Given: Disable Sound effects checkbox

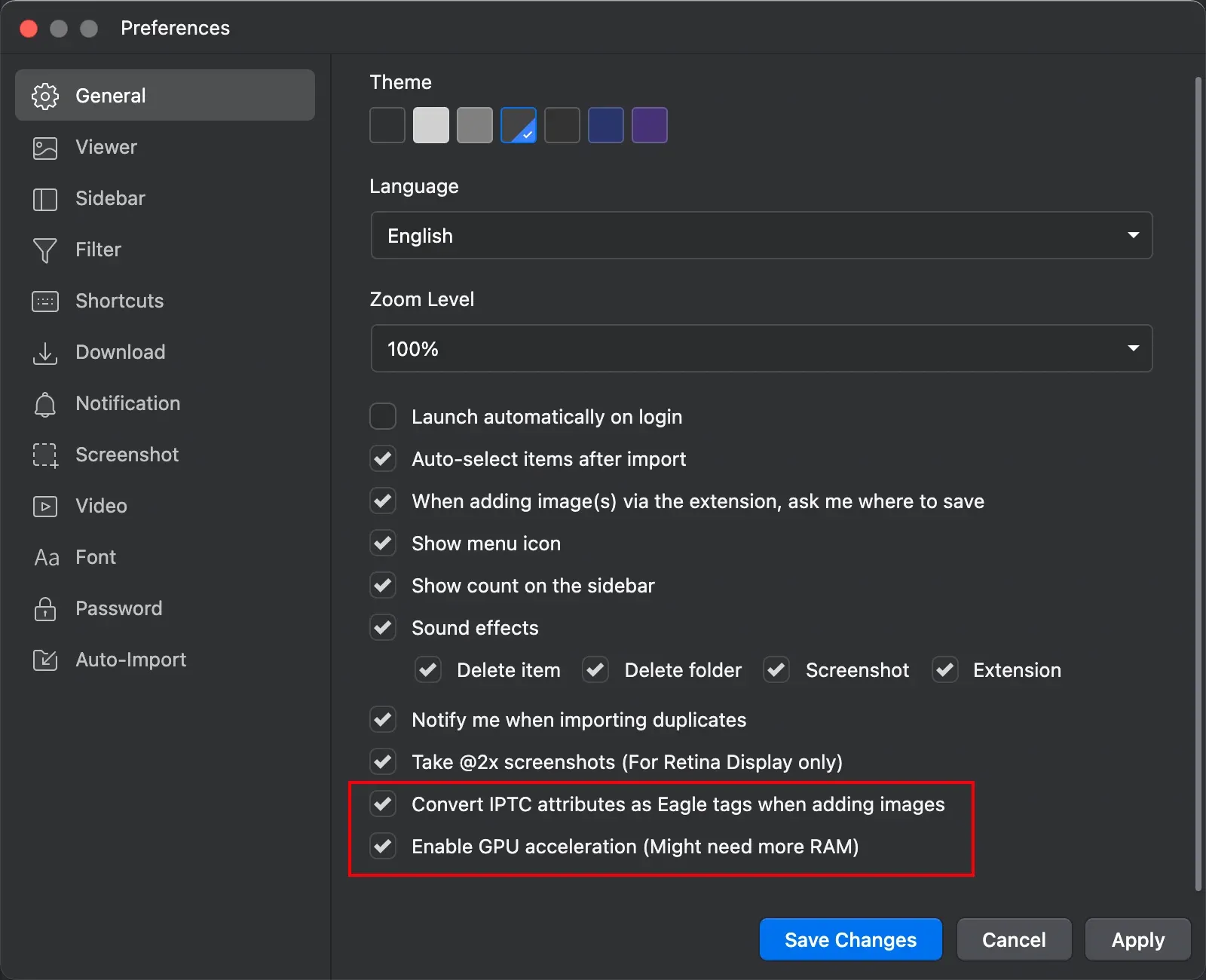Looking at the screenshot, I should coord(383,627).
